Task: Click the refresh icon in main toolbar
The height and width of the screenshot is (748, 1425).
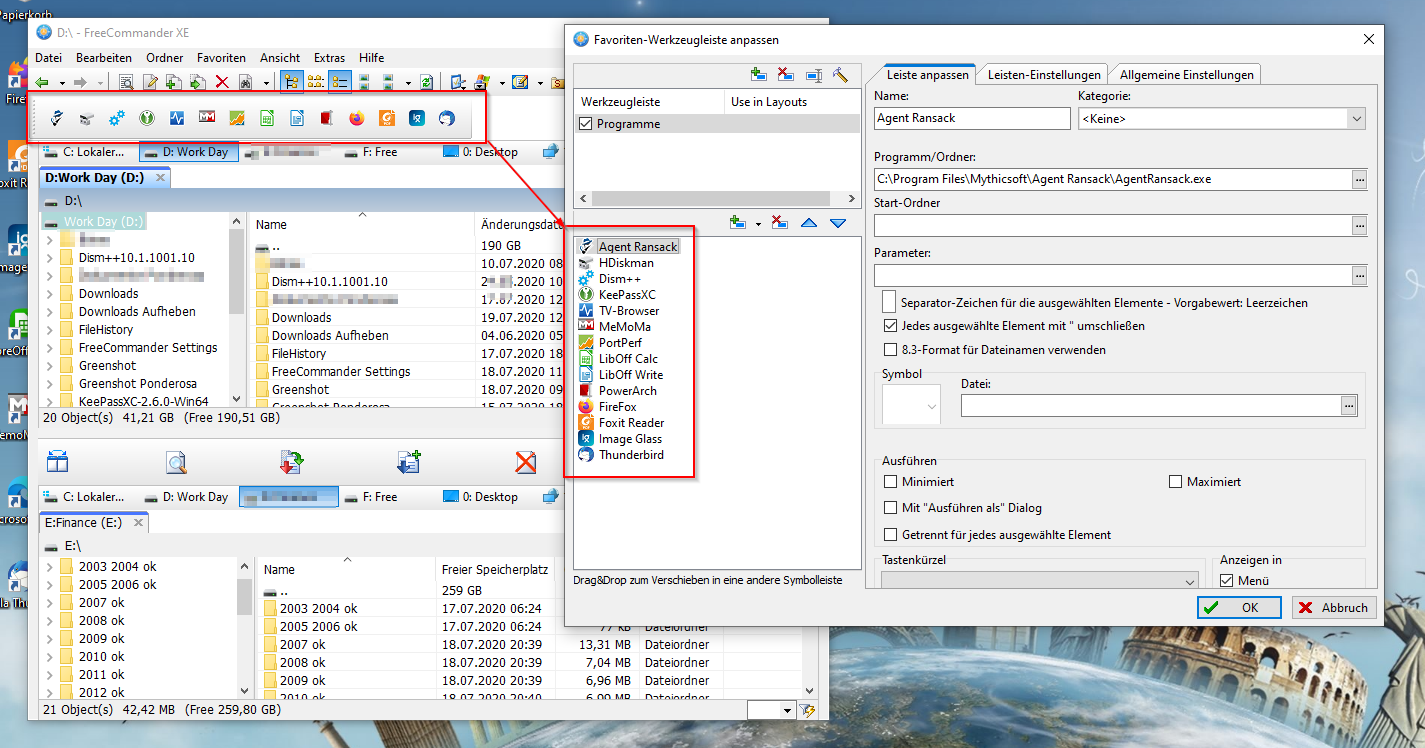Action: coord(427,82)
